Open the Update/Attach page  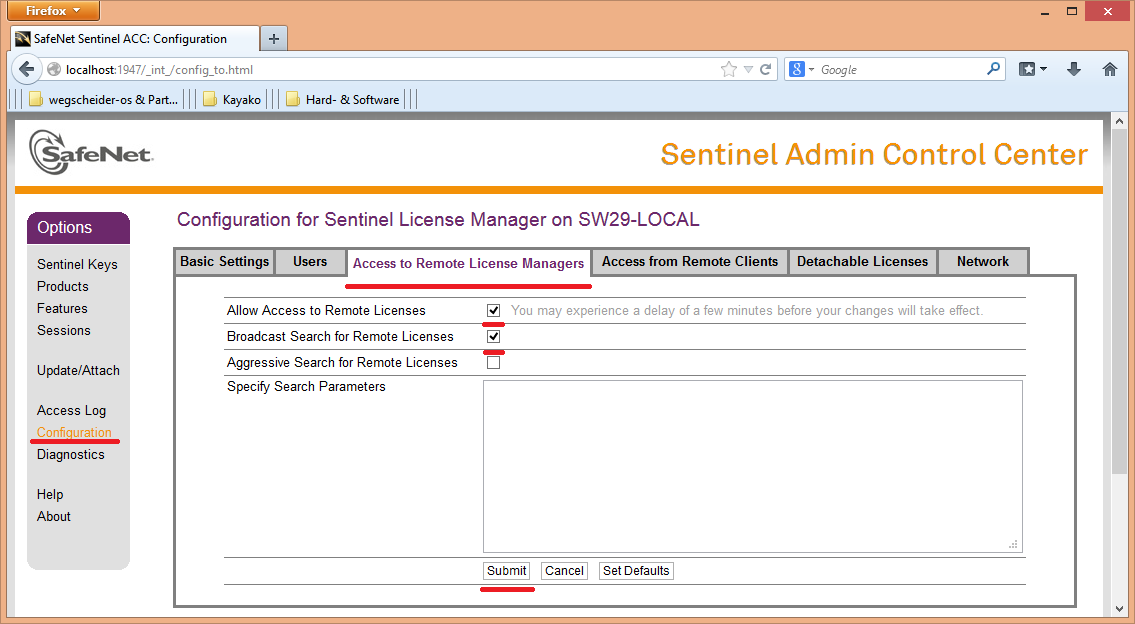click(x=78, y=370)
